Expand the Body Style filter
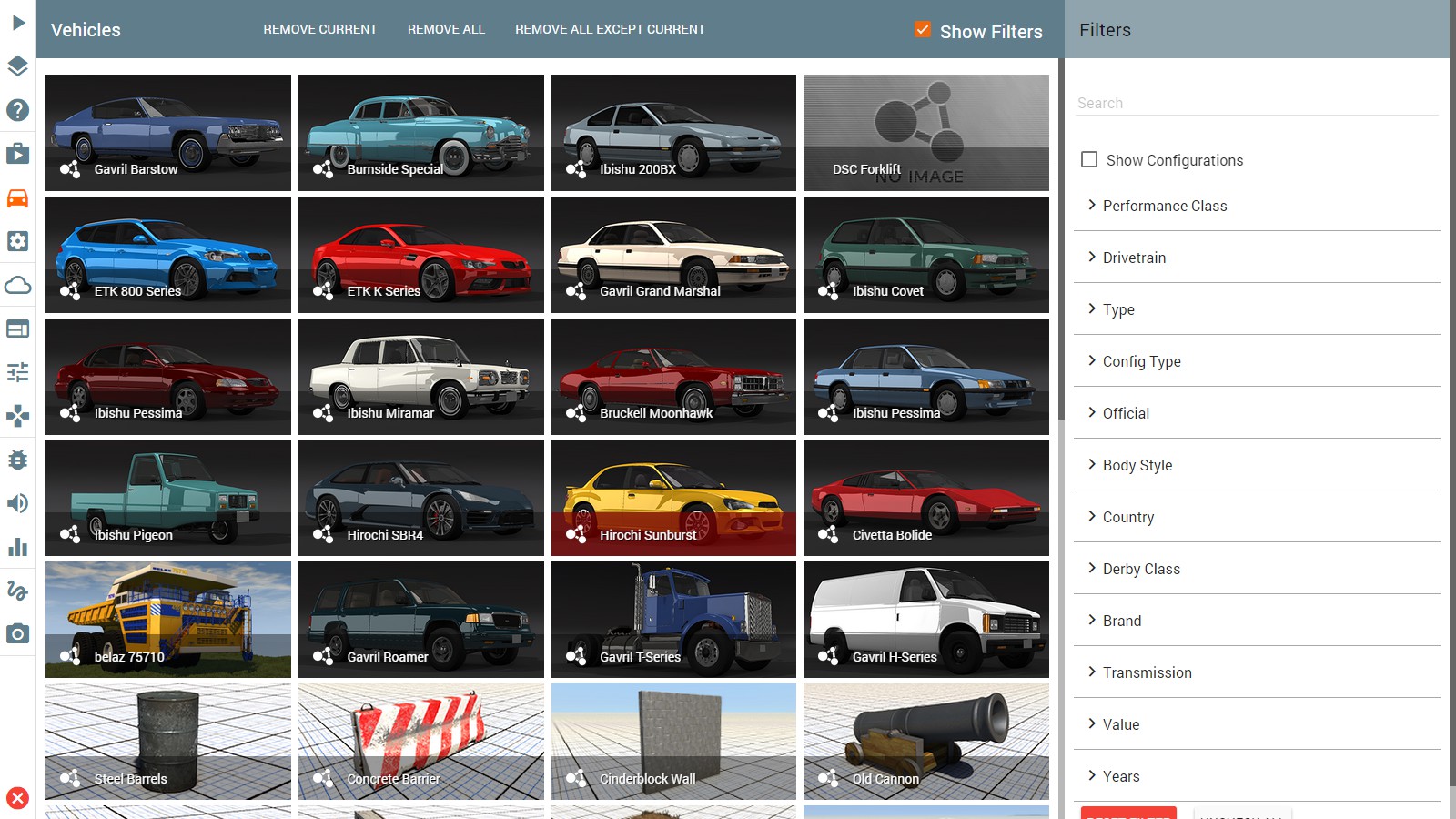Screen dimensions: 1456x819 pos(1257,465)
